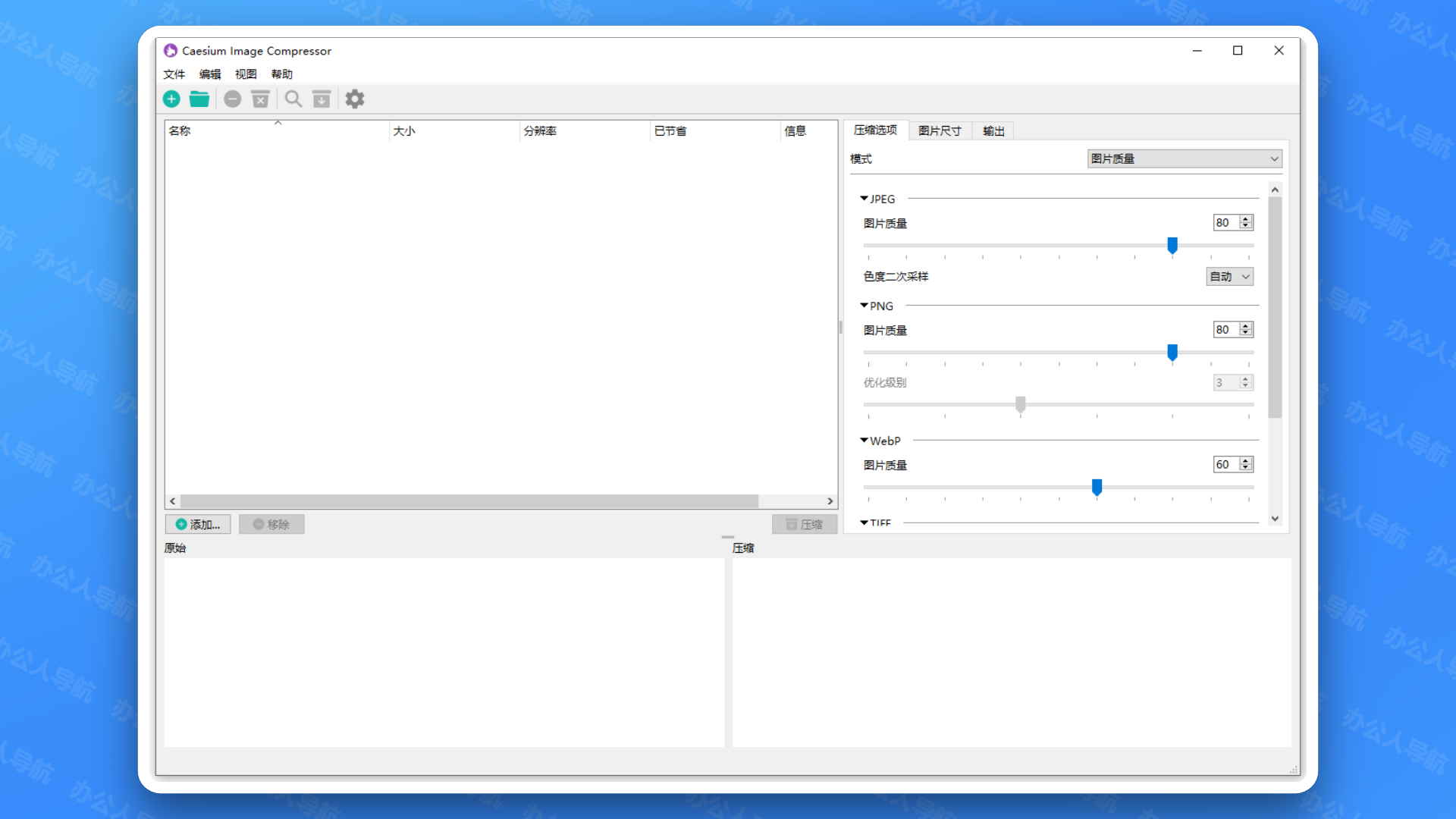
Task: Maximize the Caesium window
Action: pyautogui.click(x=1238, y=51)
